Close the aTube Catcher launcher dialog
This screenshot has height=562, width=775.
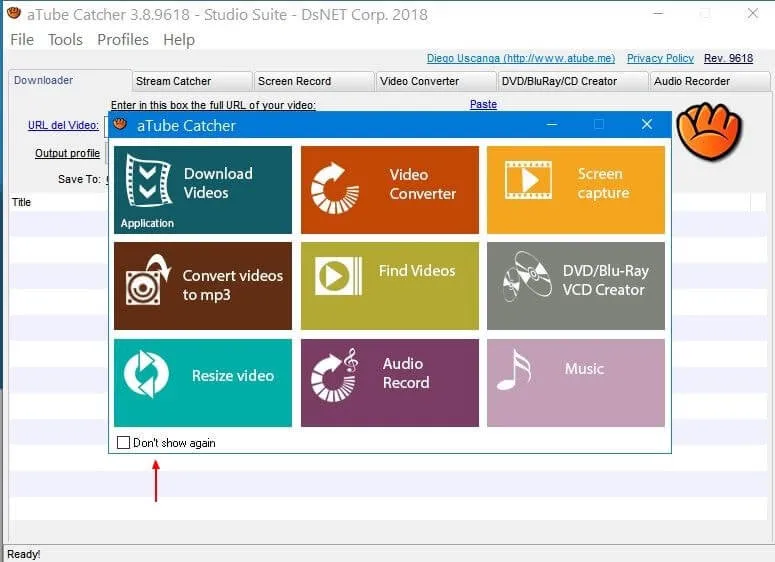point(647,124)
